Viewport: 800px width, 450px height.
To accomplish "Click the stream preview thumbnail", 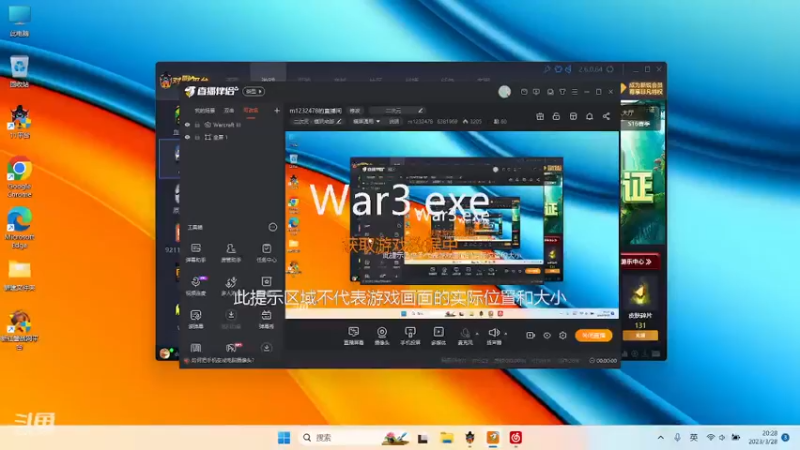I will pyautogui.click(x=452, y=225).
